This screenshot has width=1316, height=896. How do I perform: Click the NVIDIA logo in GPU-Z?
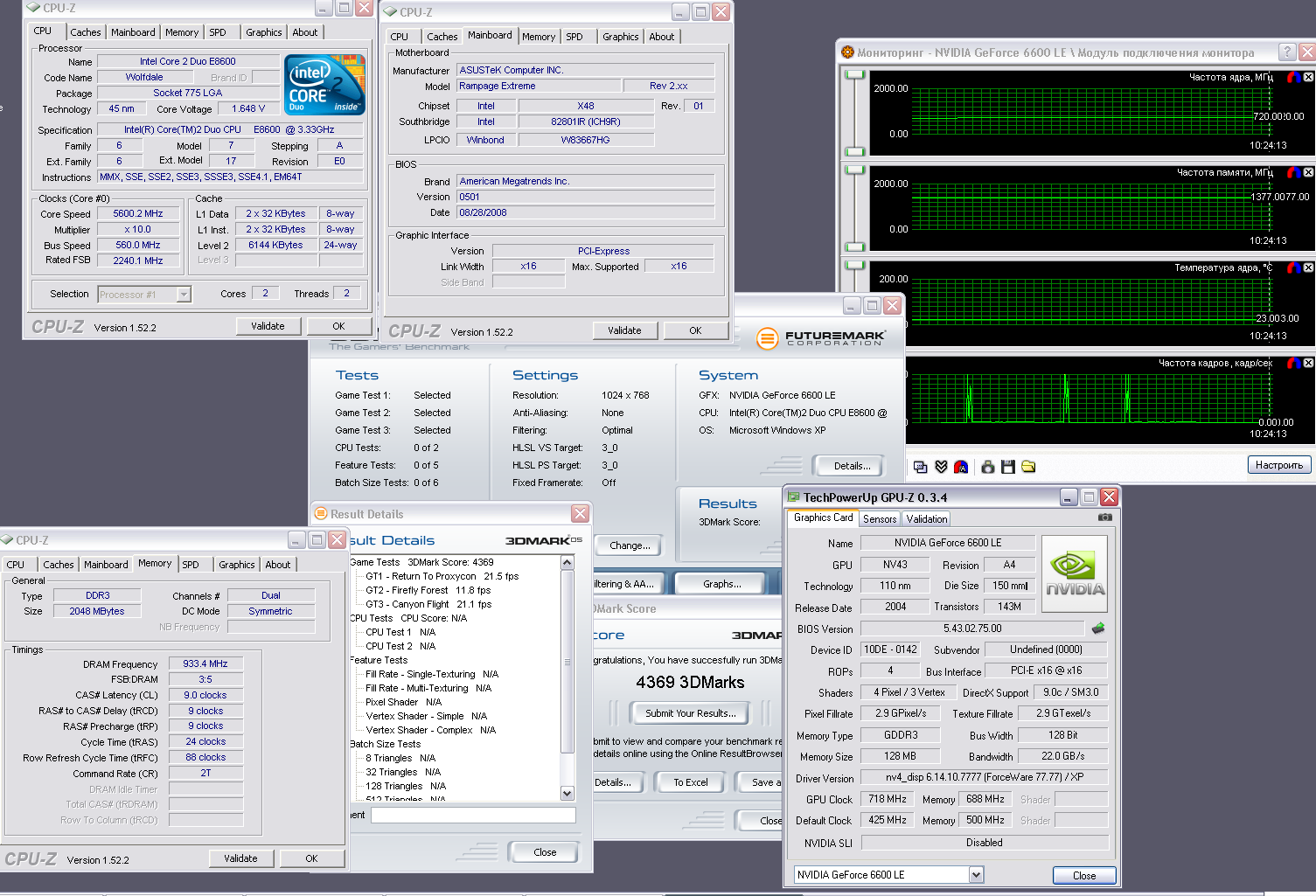[x=1075, y=573]
